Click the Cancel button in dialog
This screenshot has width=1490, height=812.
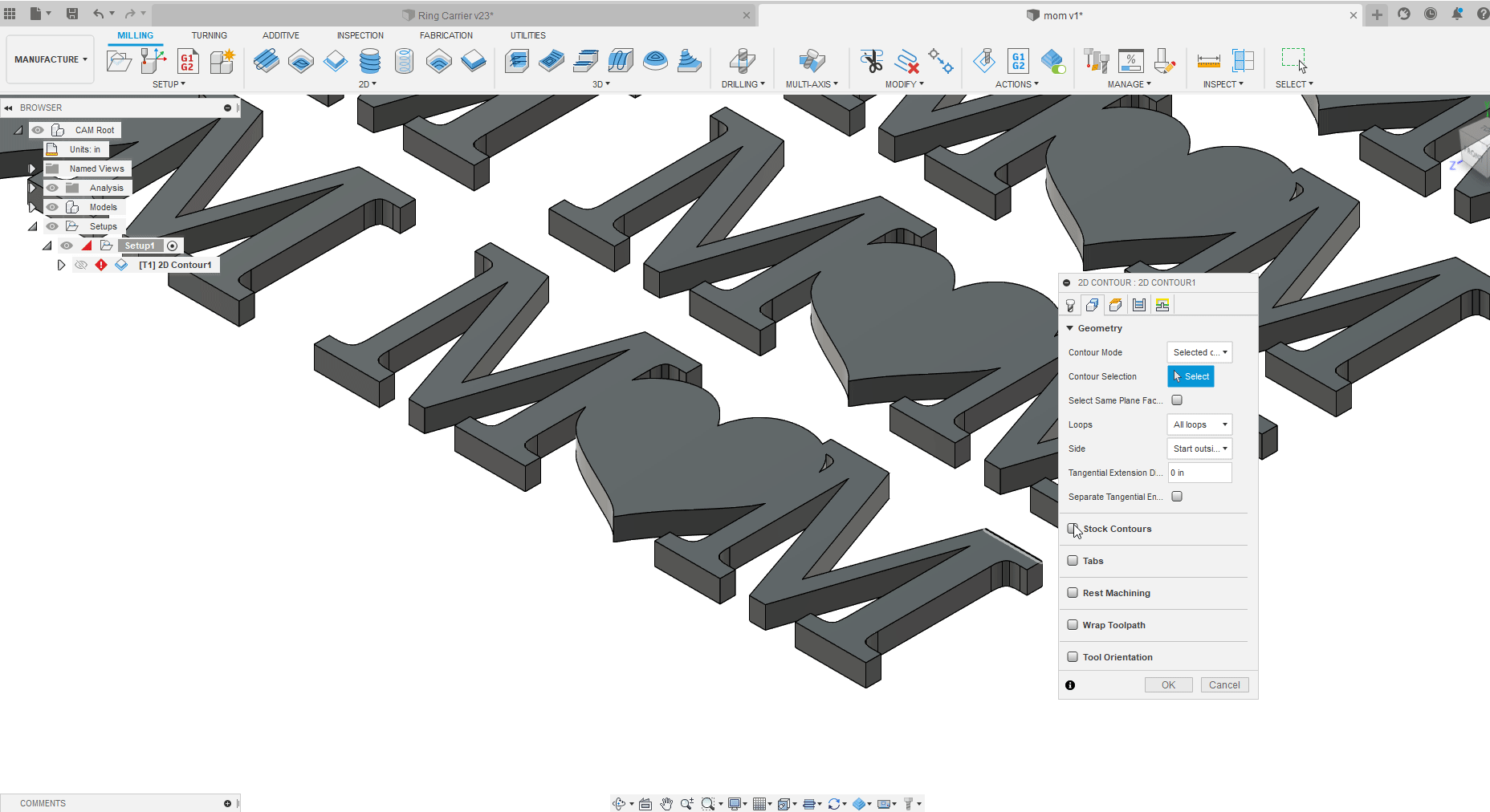[x=1224, y=685]
